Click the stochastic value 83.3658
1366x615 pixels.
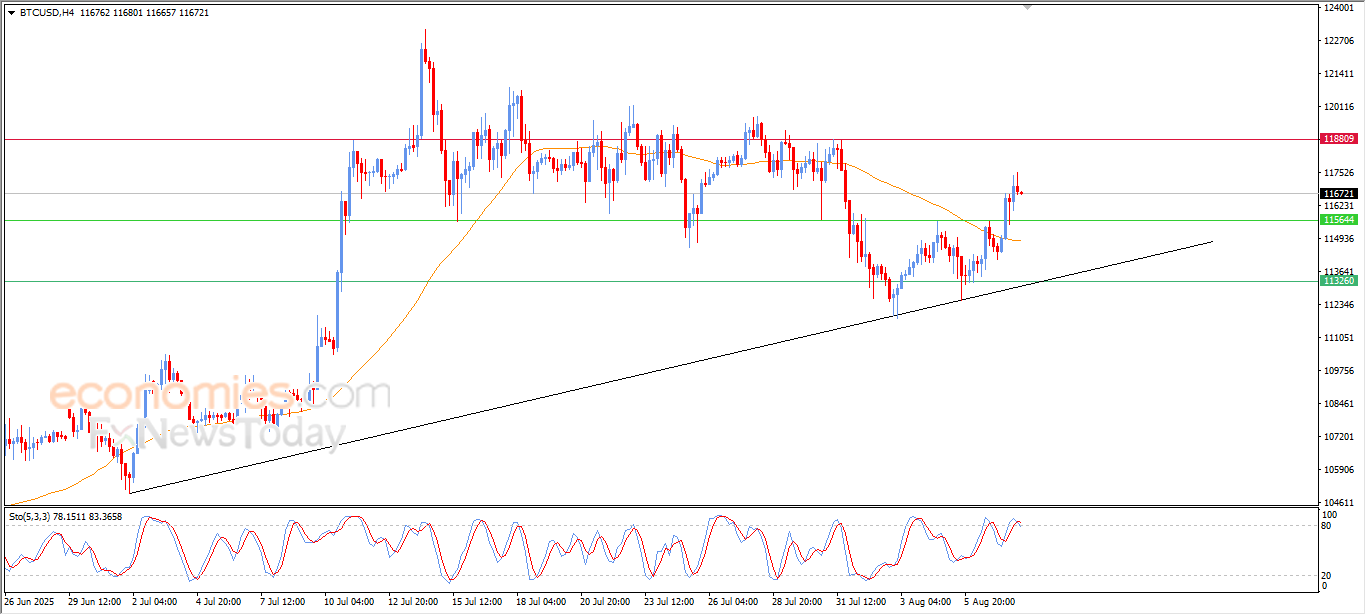click(106, 517)
